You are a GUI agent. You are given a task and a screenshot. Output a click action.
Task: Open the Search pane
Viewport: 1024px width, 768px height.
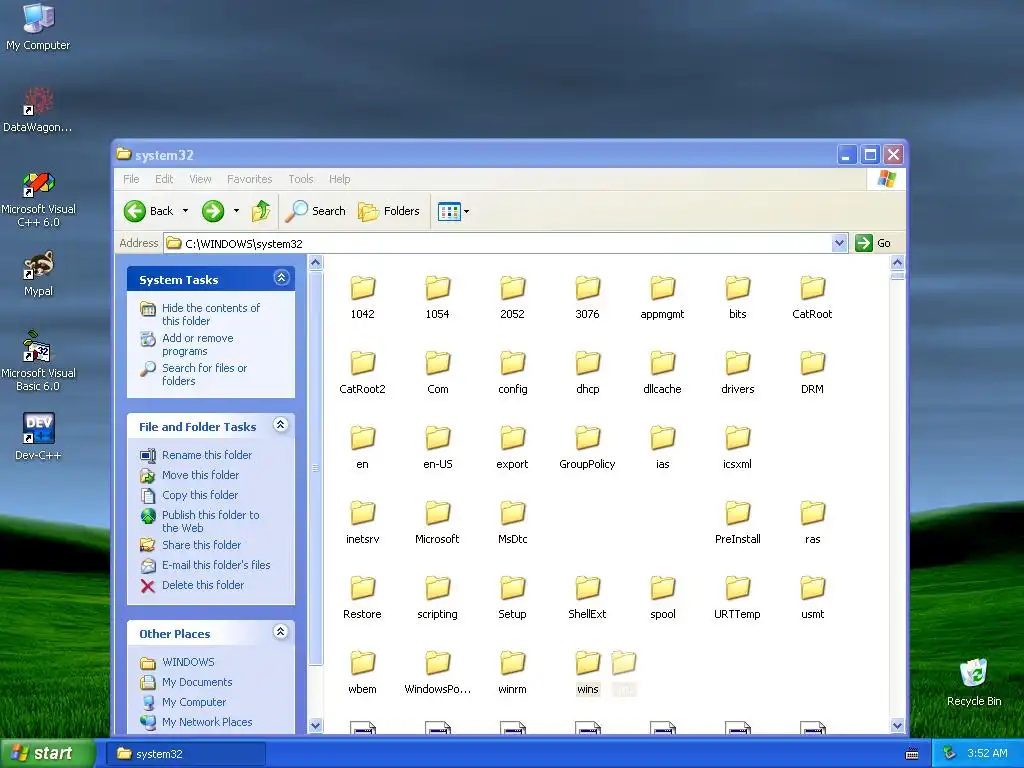point(316,211)
